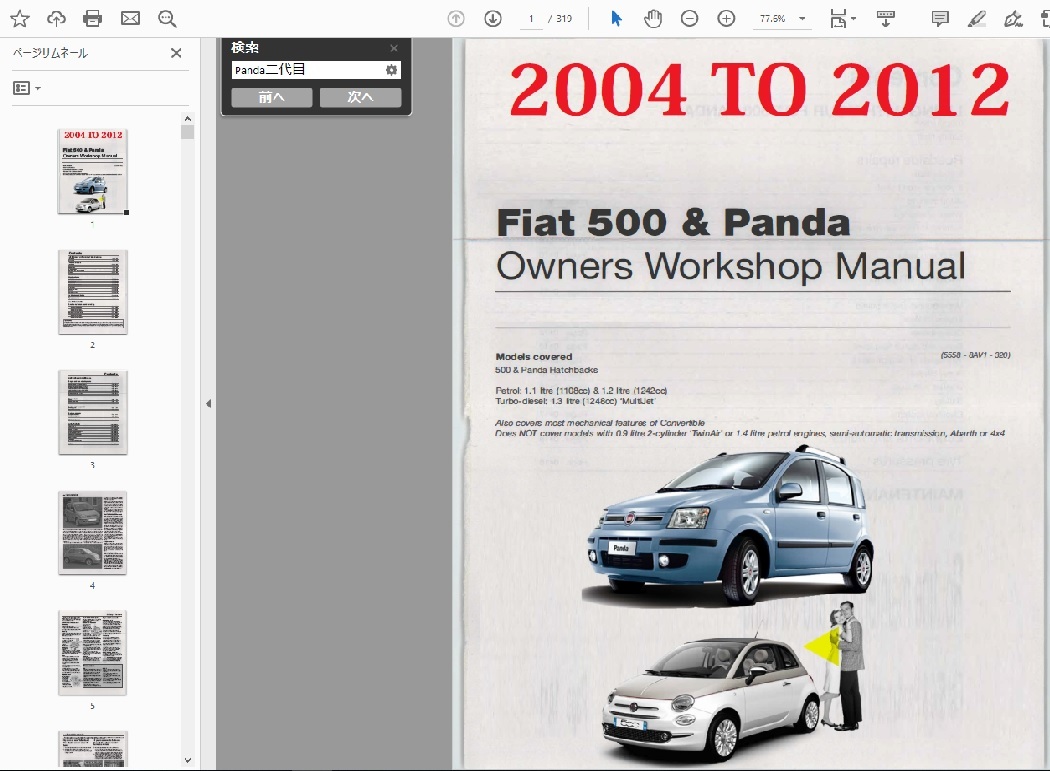
Task: Zoom in with the plus icon
Action: pyautogui.click(x=726, y=19)
